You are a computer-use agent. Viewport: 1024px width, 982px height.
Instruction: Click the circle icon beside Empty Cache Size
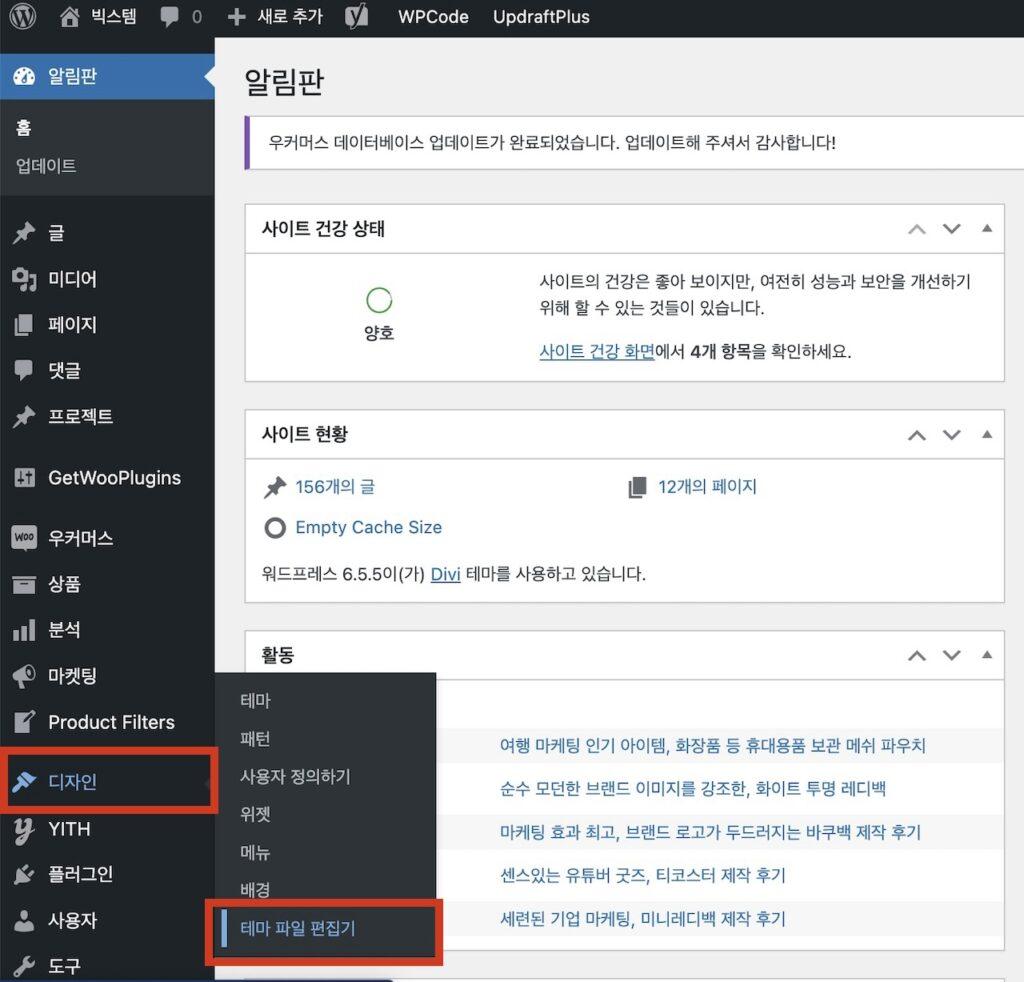[x=275, y=528]
